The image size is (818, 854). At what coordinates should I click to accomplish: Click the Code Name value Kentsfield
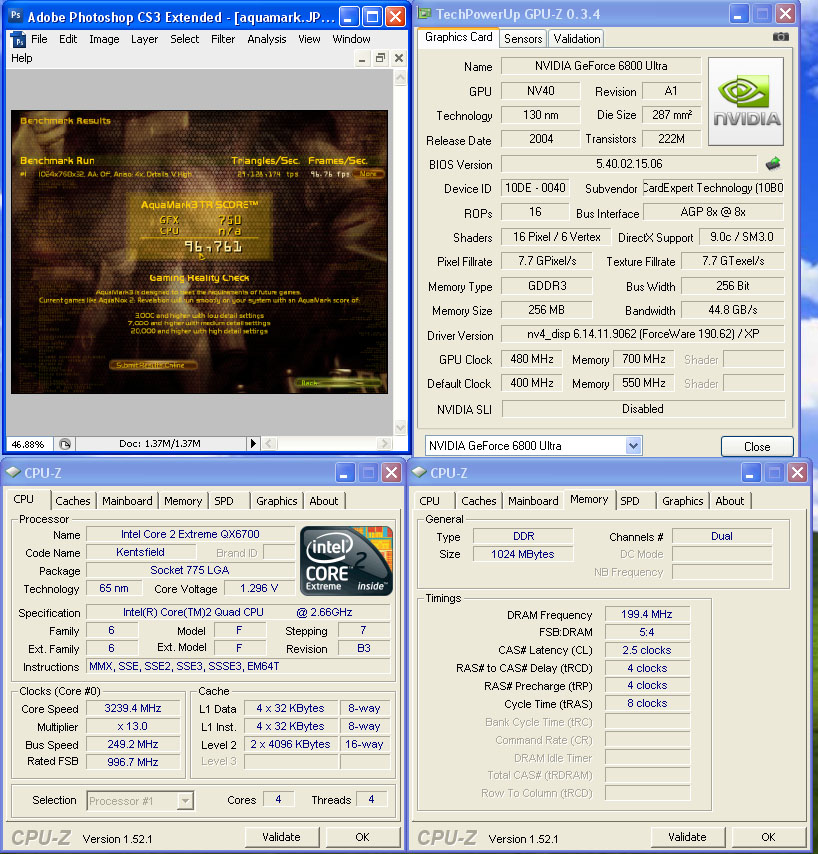coord(141,552)
